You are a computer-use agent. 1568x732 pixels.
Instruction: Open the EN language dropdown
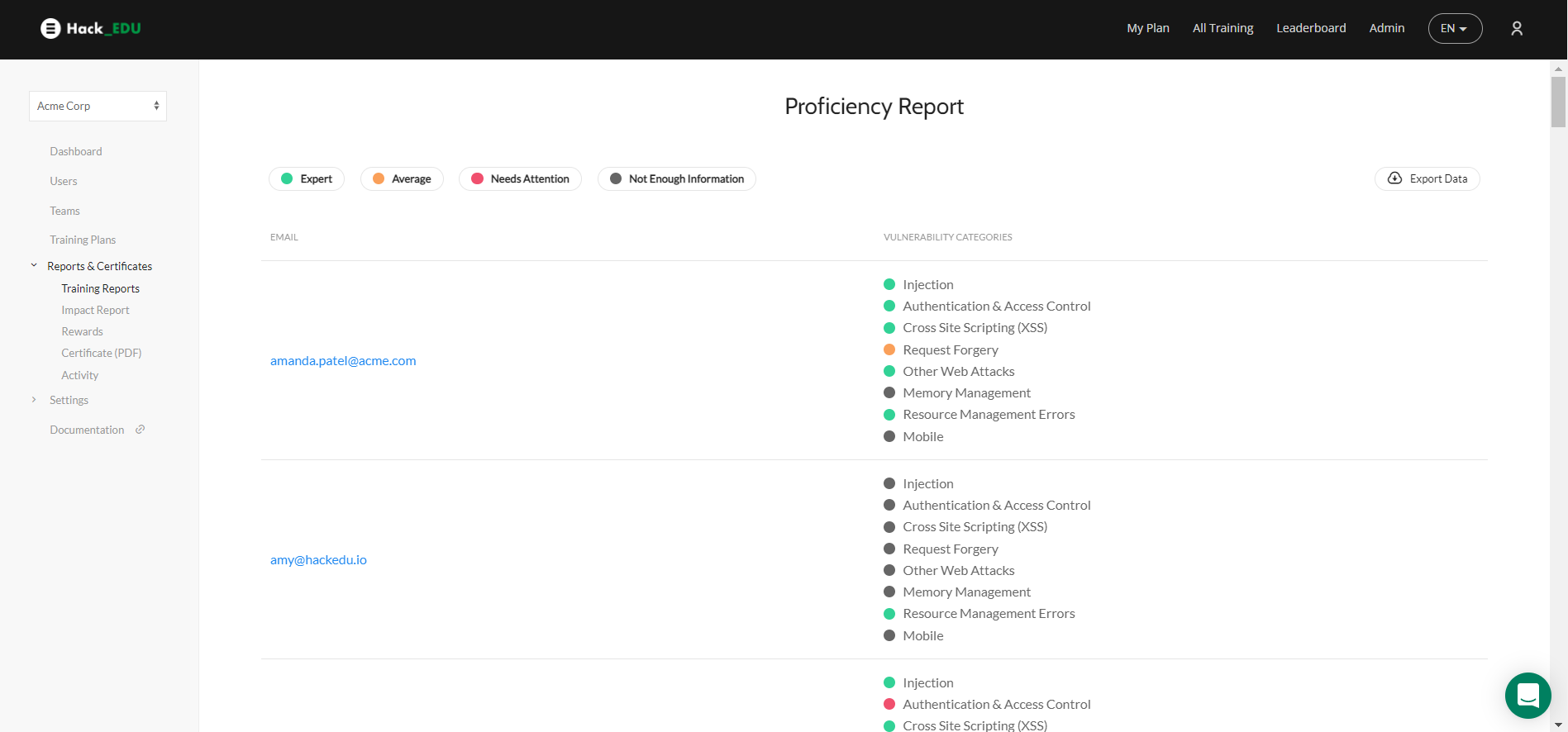pos(1455,29)
